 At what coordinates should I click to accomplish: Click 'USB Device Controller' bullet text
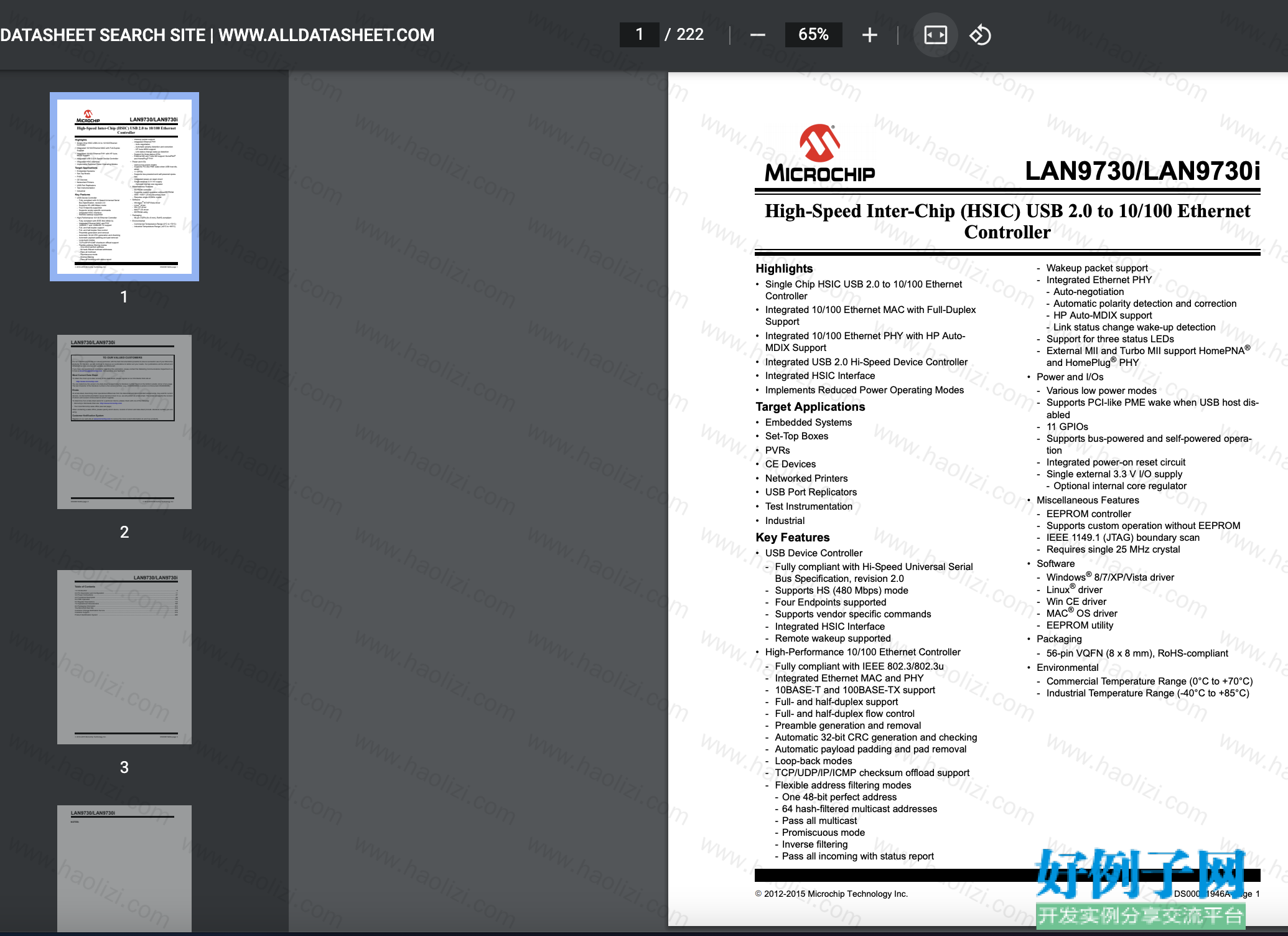point(814,553)
